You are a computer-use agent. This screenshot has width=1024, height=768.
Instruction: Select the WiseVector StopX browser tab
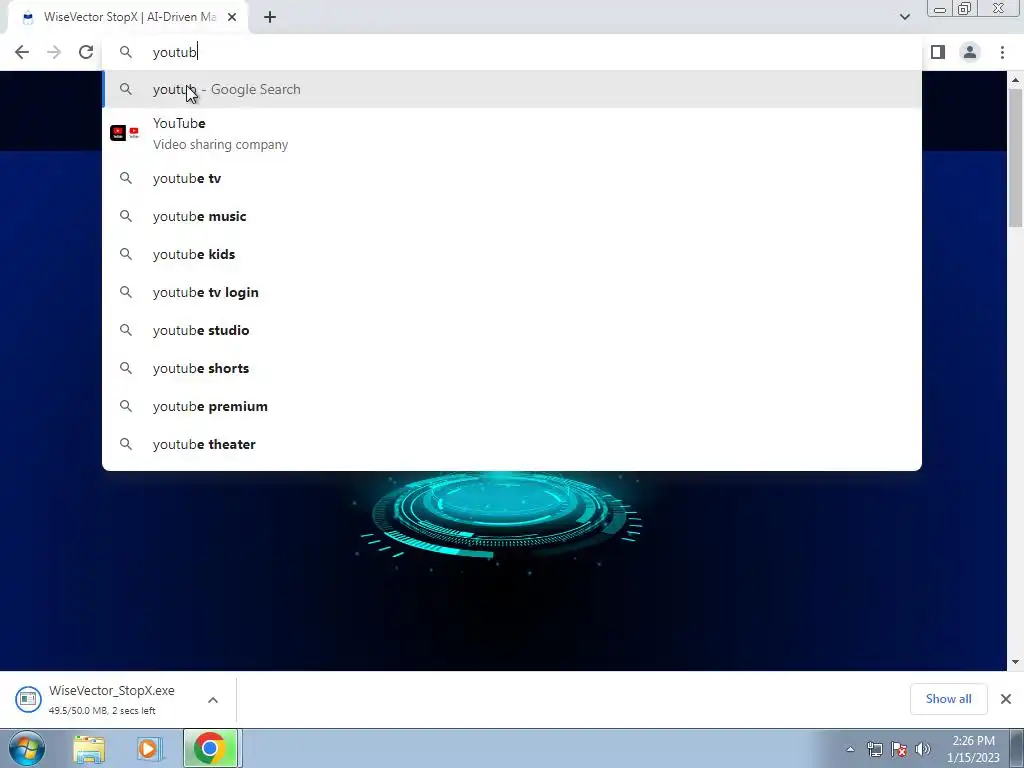coord(128,18)
